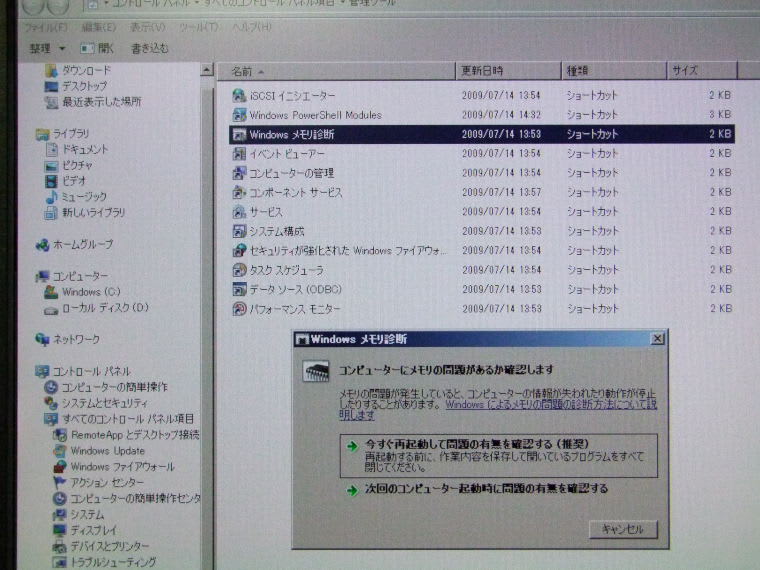
Task: Click the ライブラリ folder icon
Action: click(43, 134)
